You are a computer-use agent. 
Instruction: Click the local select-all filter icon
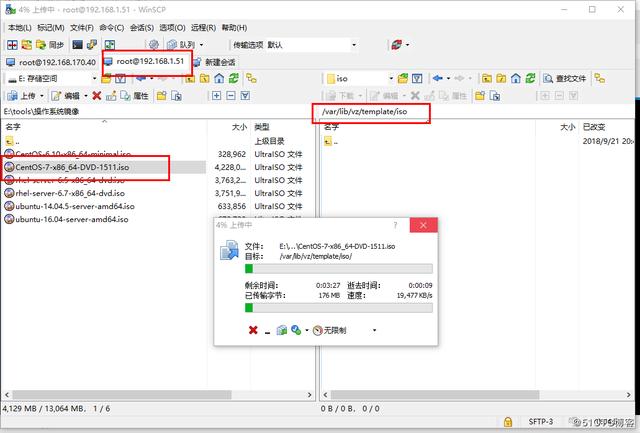pos(245,96)
